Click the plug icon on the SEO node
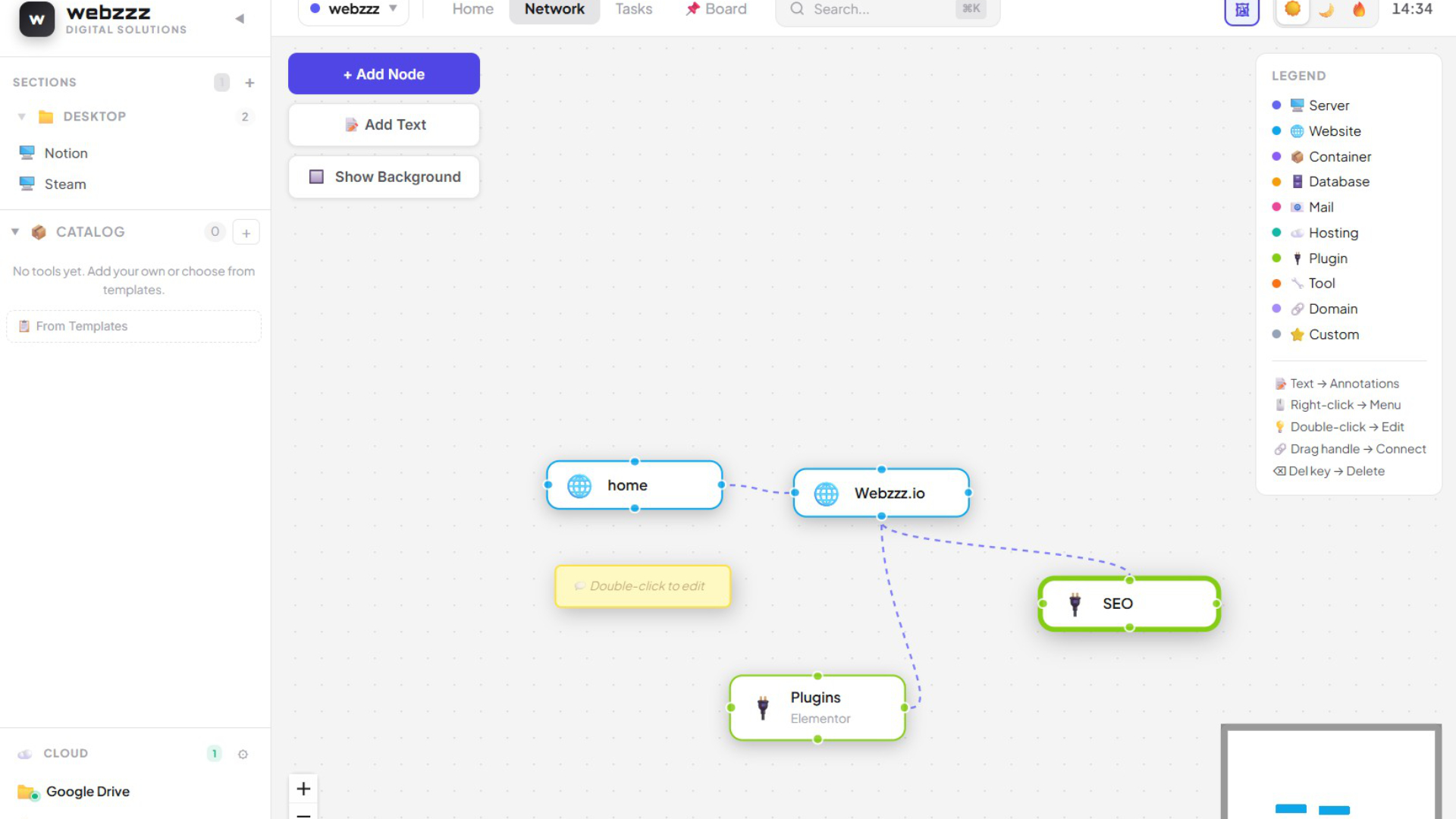This screenshot has width=1456, height=819. click(x=1075, y=604)
